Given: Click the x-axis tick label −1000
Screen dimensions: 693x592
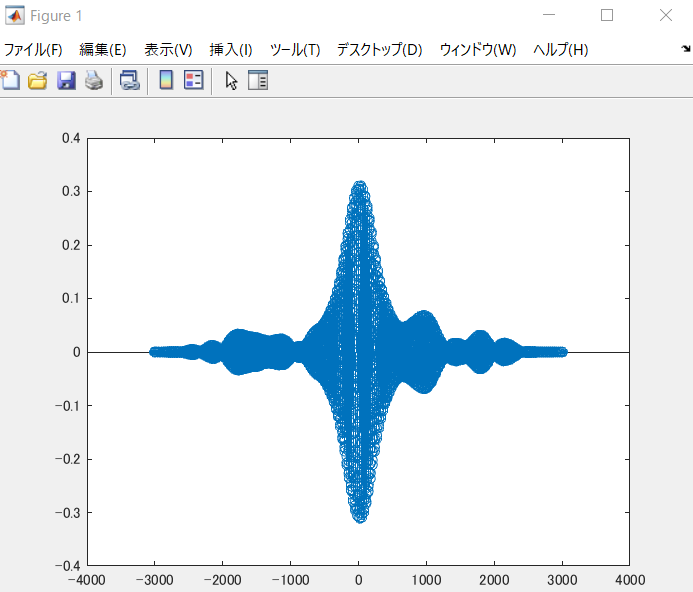Looking at the screenshot, I should click(x=290, y=580).
